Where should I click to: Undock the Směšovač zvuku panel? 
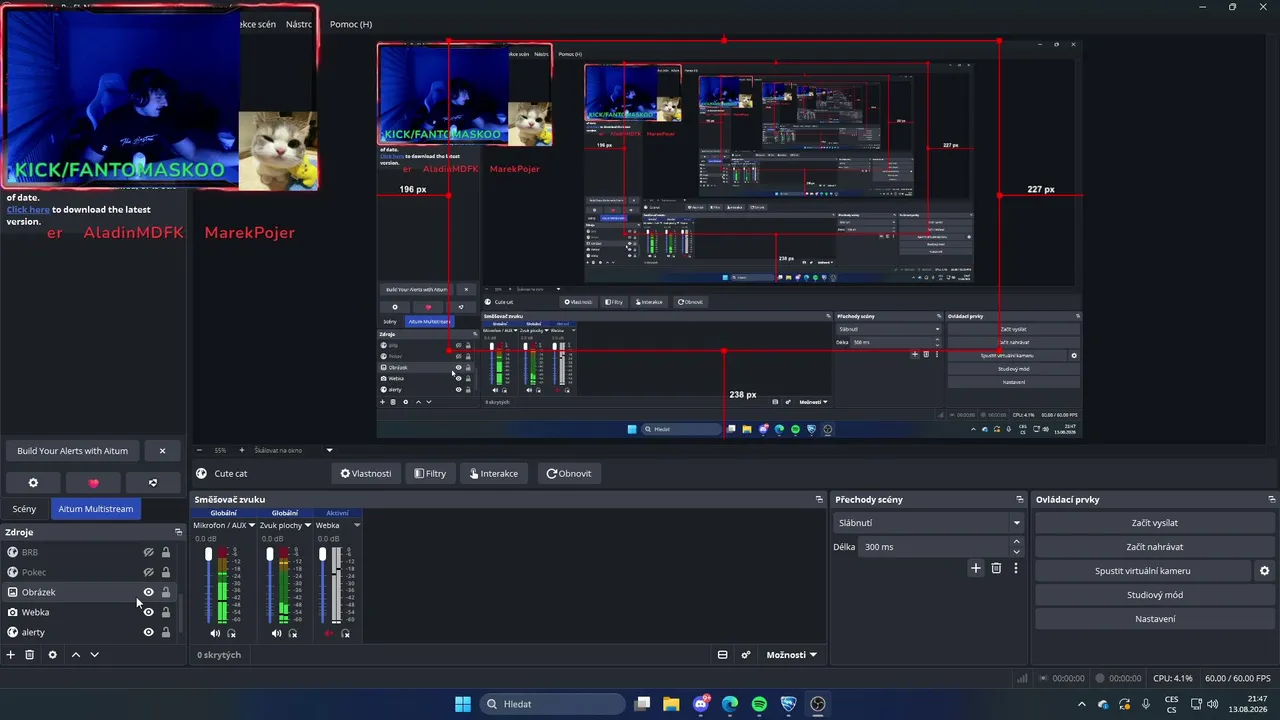tap(819, 499)
